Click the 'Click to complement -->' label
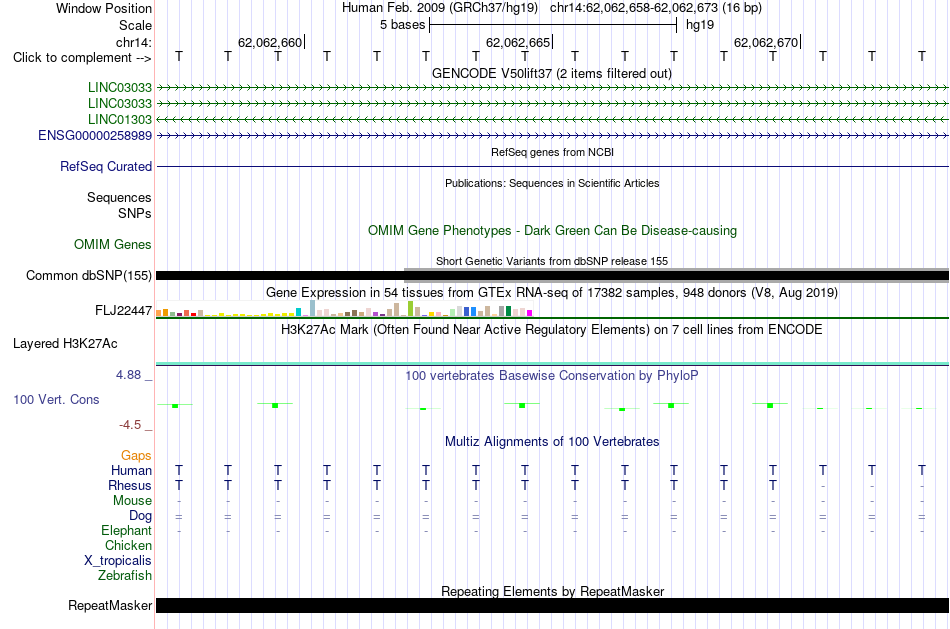Image resolution: width=950 pixels, height=629 pixels. pos(82,58)
